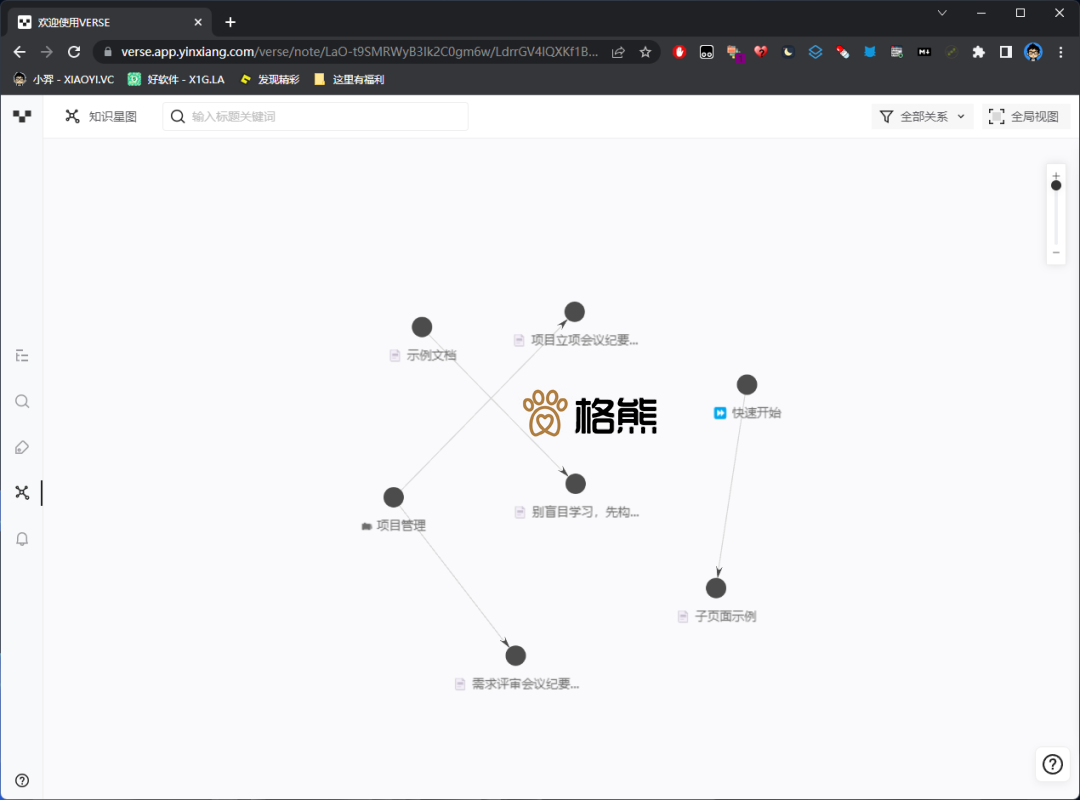
Task: Focus the title keyword search field
Action: pos(315,116)
